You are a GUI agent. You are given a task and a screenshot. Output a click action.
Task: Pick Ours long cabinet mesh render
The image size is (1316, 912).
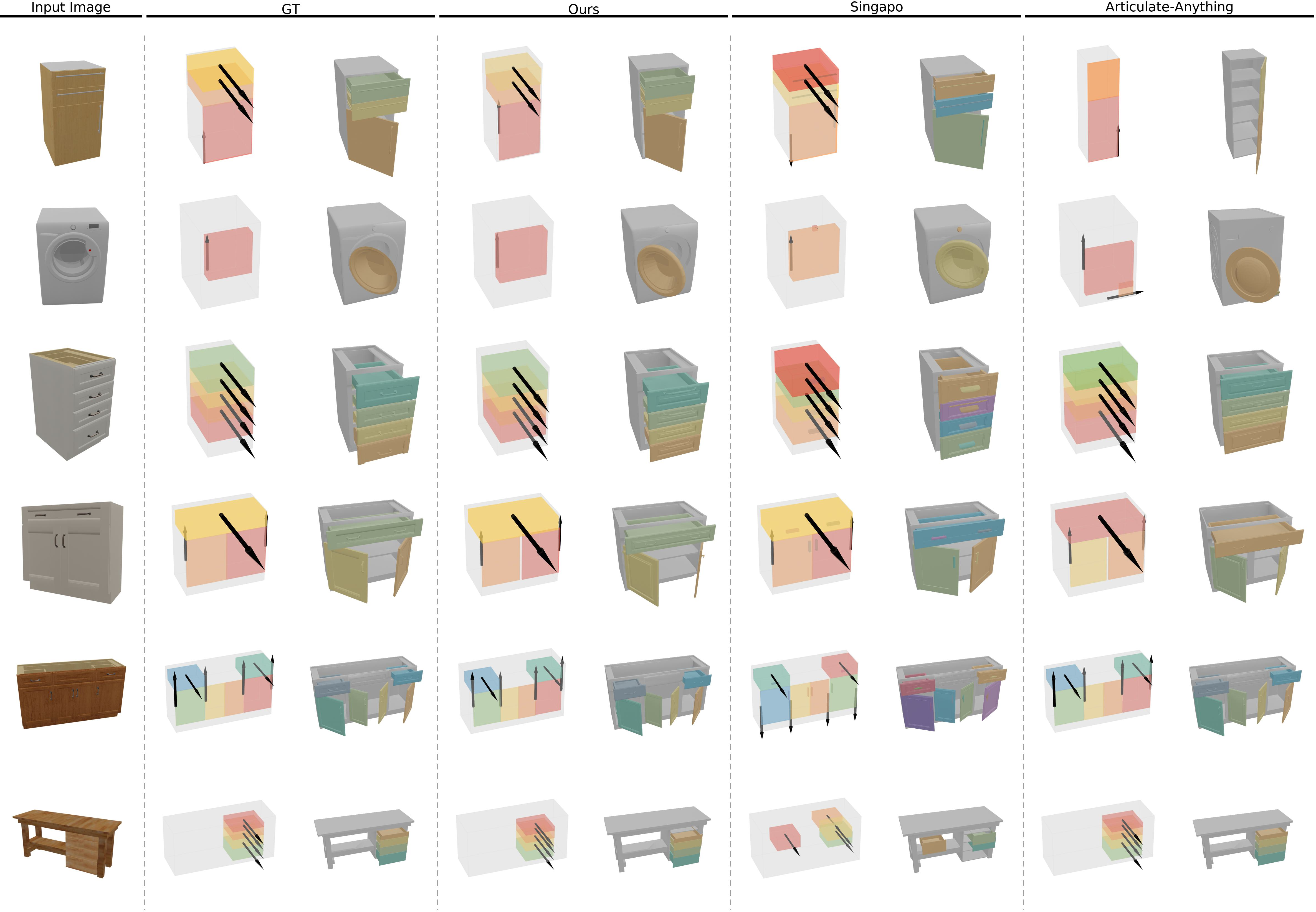point(658,695)
